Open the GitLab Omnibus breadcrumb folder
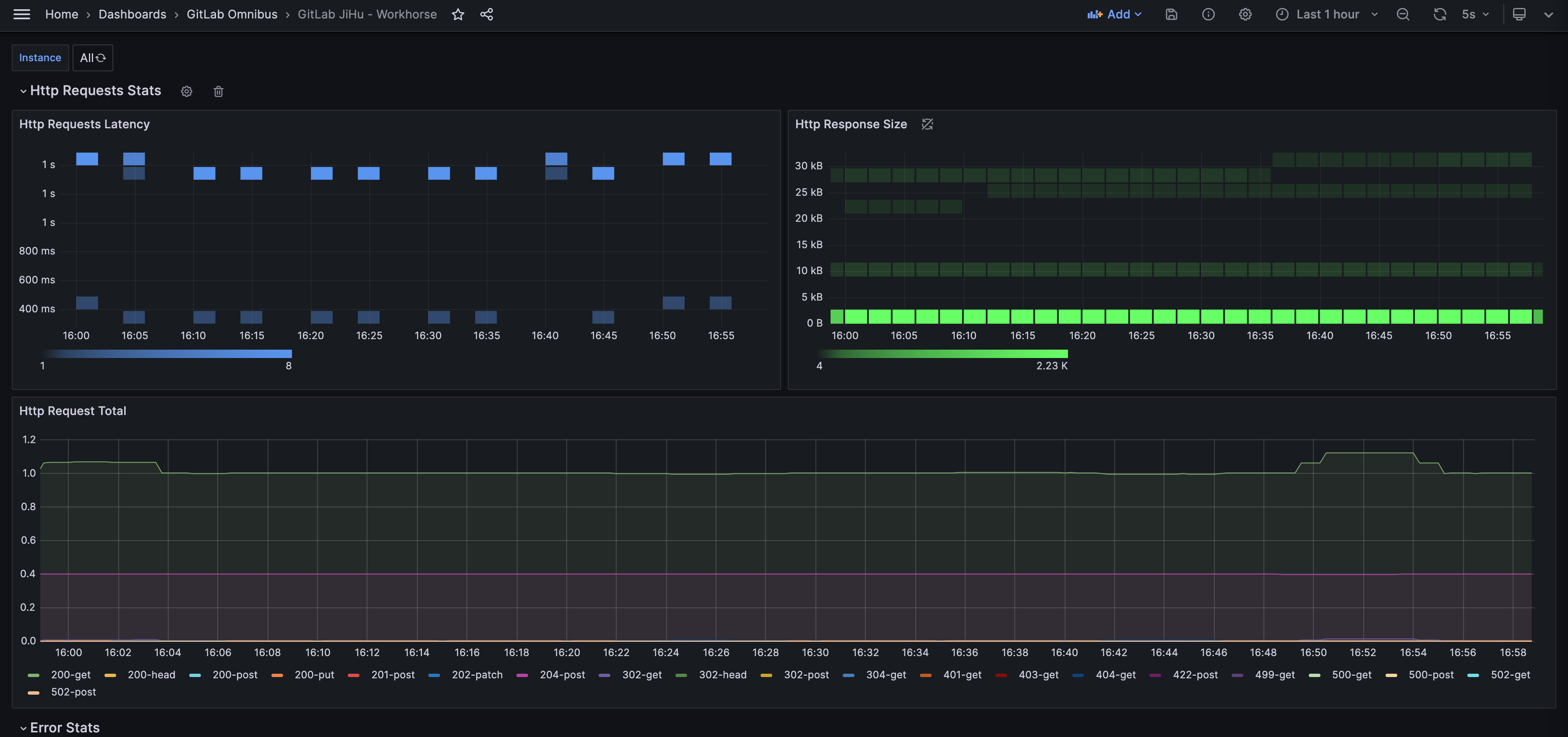 pos(231,15)
